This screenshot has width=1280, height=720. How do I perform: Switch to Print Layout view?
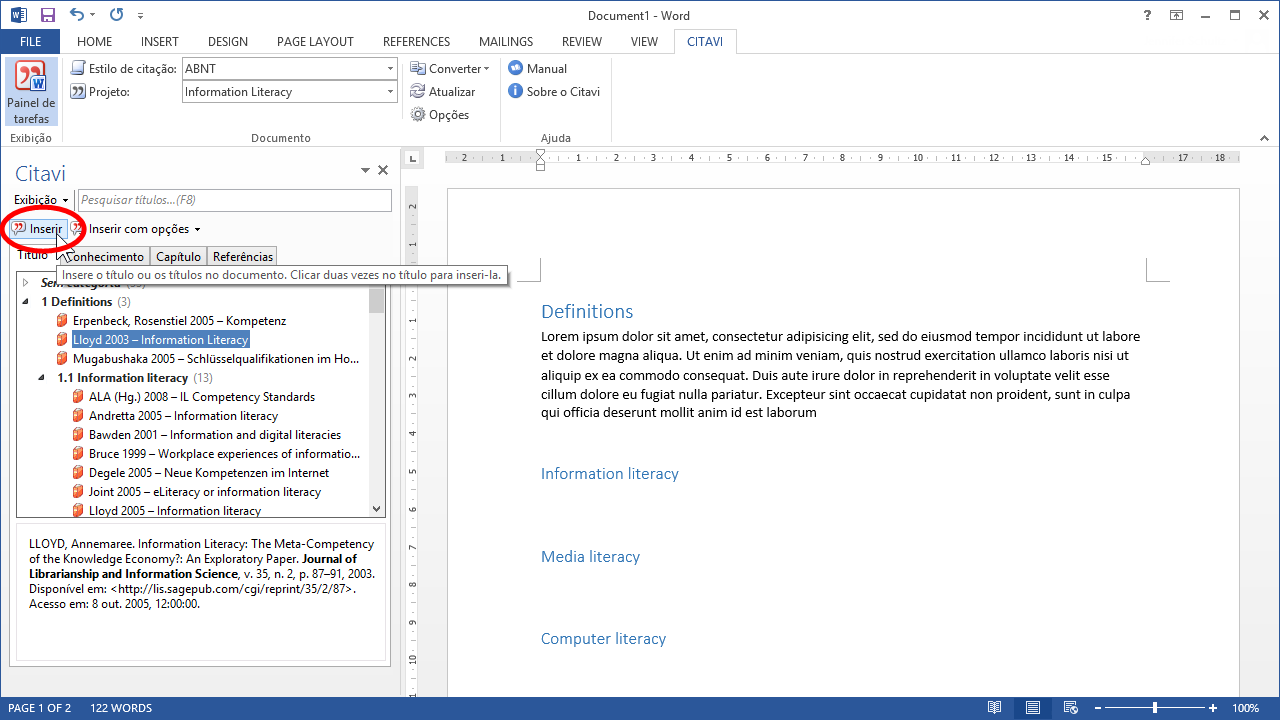pyautogui.click(x=1032, y=708)
